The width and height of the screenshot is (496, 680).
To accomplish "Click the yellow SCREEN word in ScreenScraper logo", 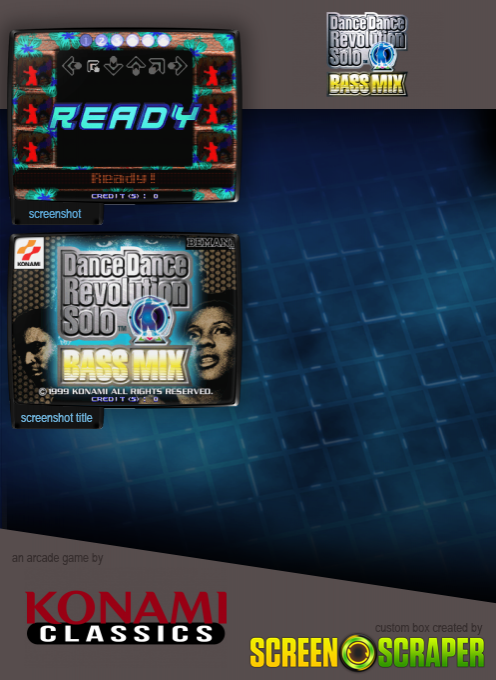I will click(294, 653).
